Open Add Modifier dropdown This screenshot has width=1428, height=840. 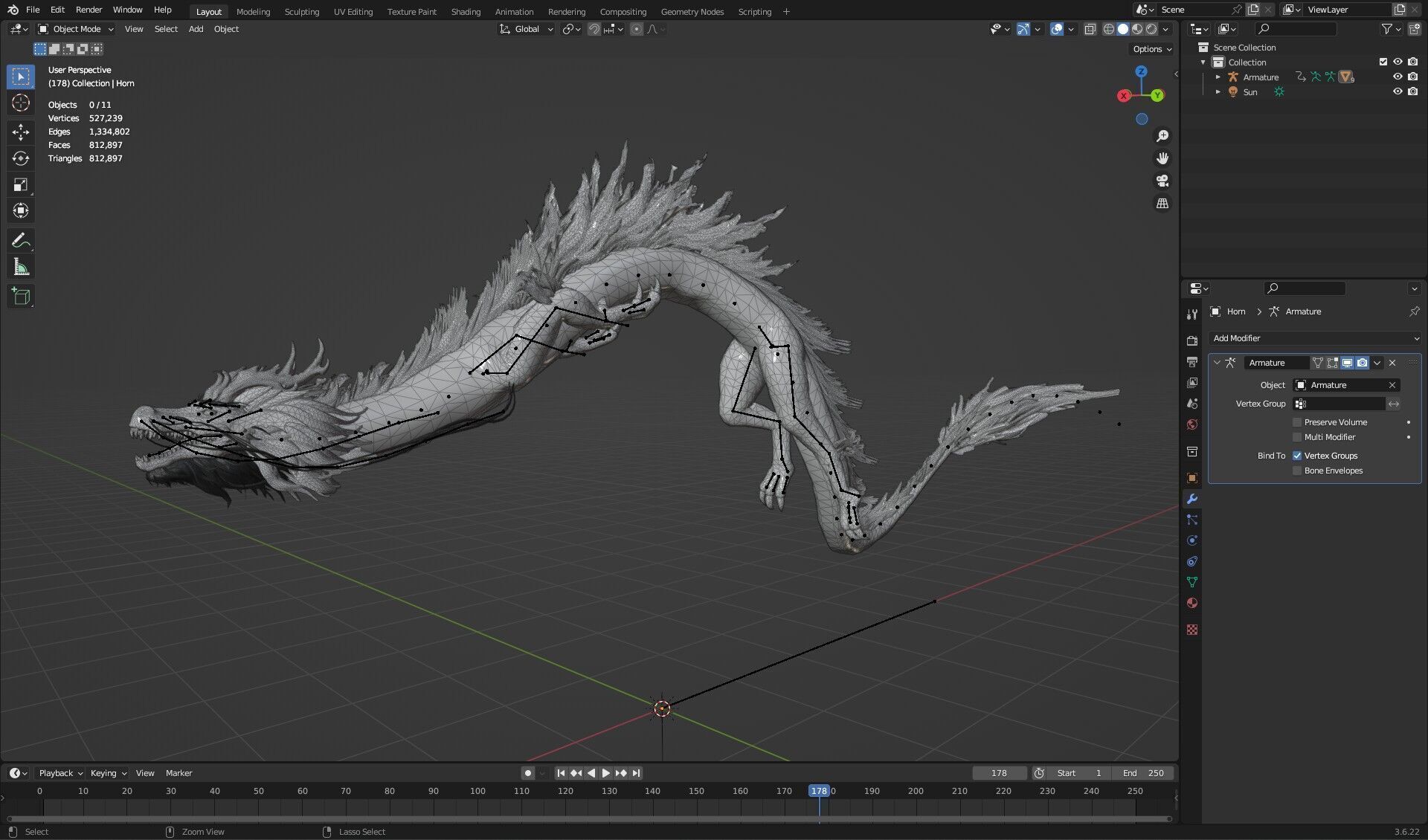(1314, 338)
